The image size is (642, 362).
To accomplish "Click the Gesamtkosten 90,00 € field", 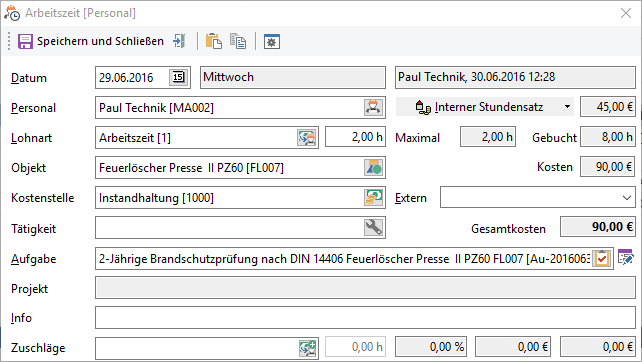I will click(x=598, y=226).
